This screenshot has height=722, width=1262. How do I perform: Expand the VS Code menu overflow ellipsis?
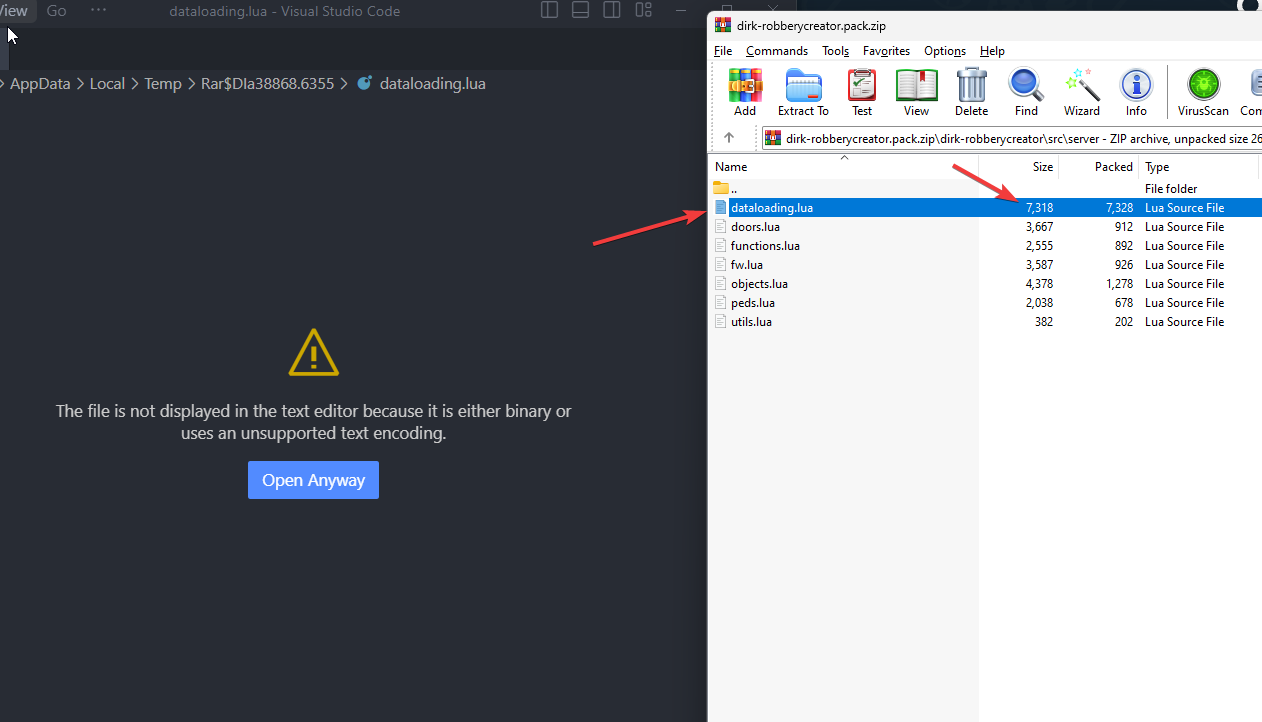pyautogui.click(x=98, y=11)
